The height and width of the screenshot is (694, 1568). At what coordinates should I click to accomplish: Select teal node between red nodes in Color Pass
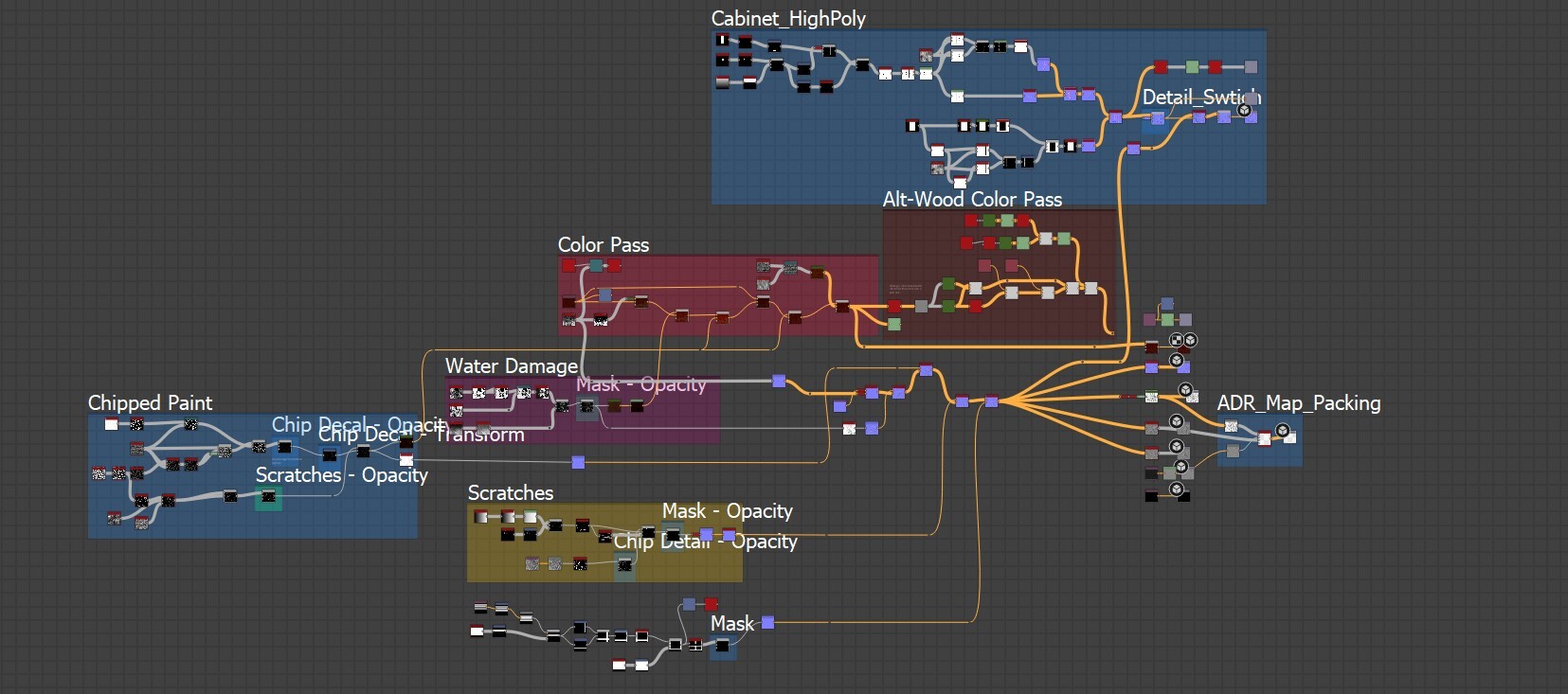pos(596,266)
